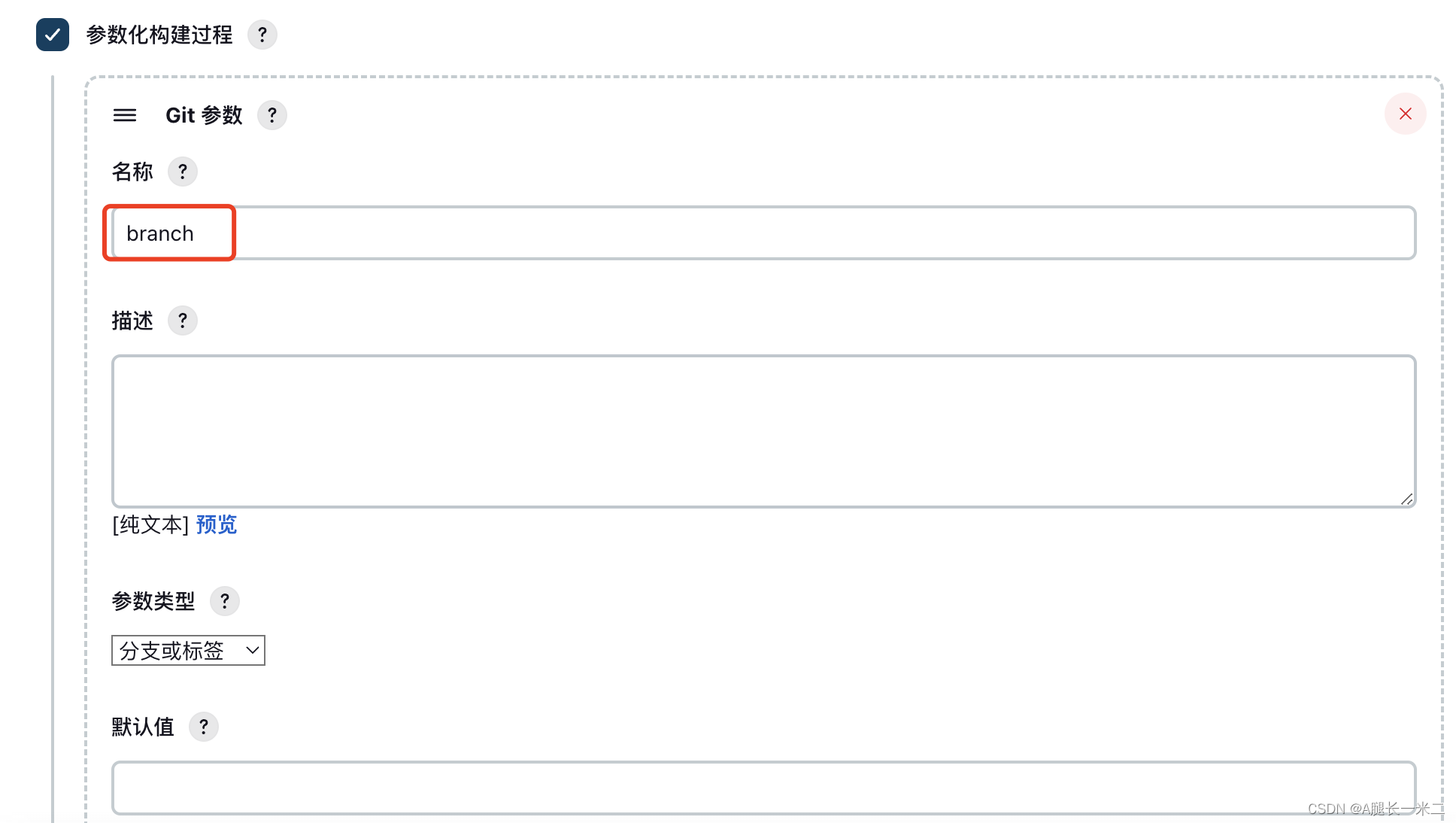Click 参数化构建过程 menu label

pyautogui.click(x=156, y=34)
